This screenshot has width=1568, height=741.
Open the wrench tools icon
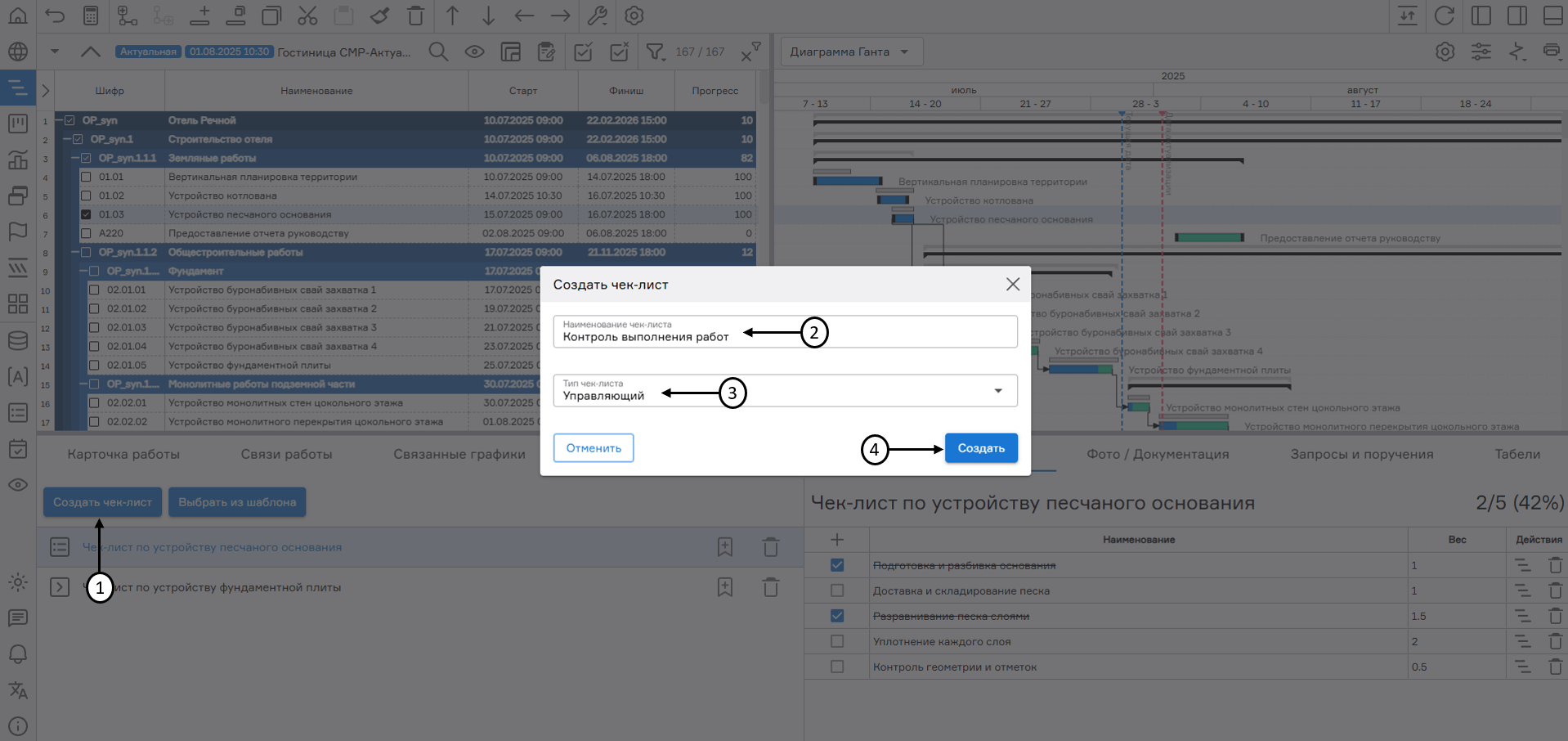598,16
